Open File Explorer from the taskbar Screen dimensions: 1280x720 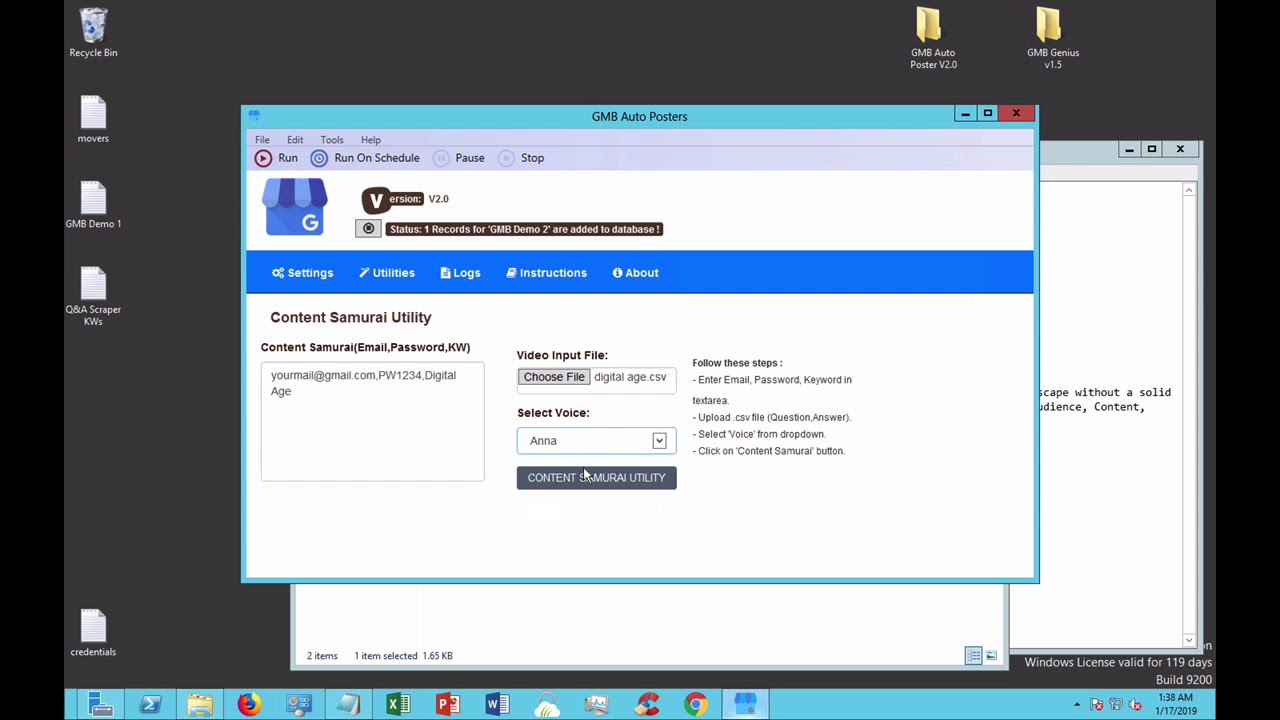click(x=200, y=705)
